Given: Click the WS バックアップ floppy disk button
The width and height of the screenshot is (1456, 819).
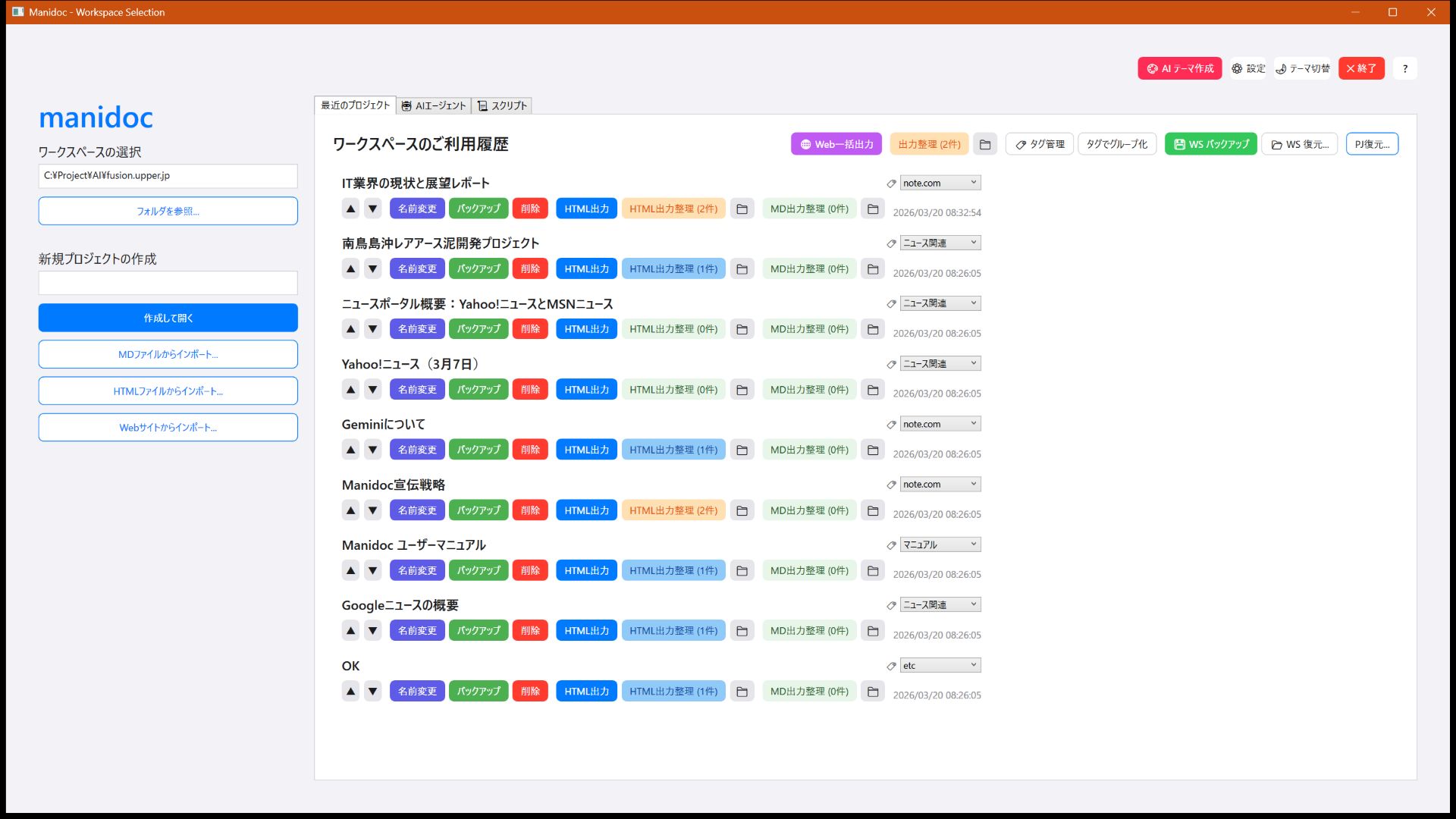Looking at the screenshot, I should point(1210,143).
